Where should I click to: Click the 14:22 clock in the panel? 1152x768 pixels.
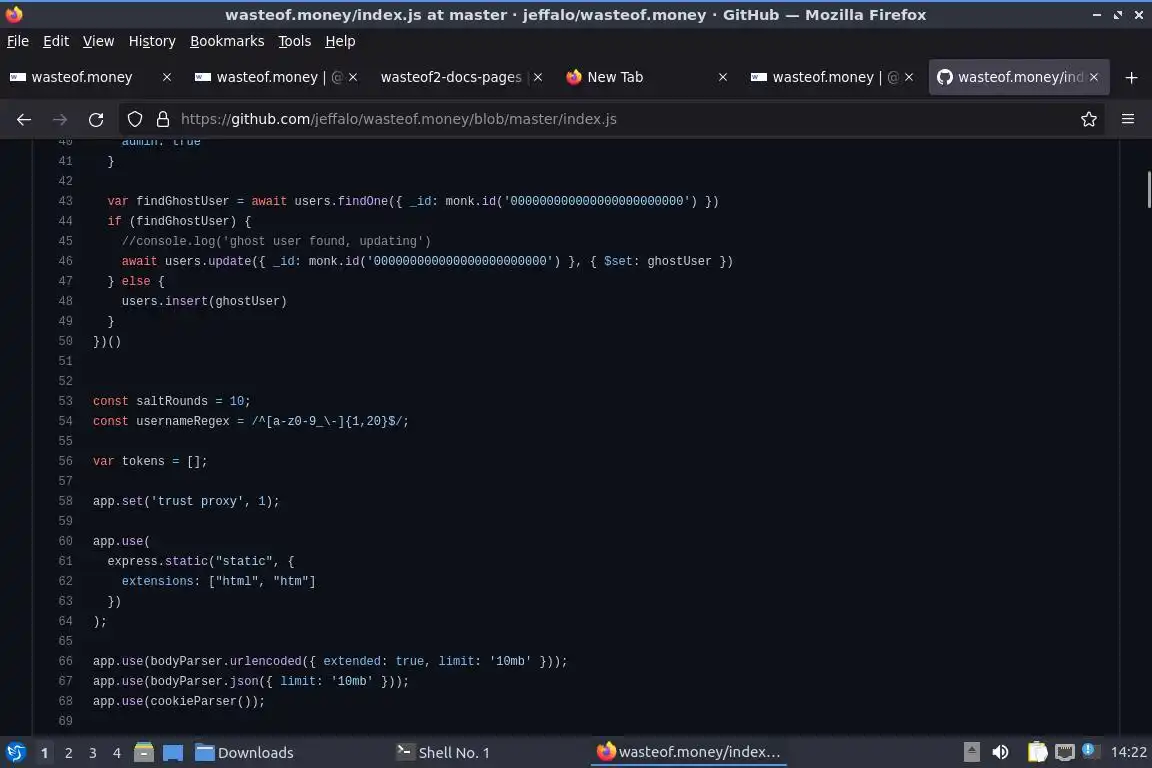[x=1128, y=752]
